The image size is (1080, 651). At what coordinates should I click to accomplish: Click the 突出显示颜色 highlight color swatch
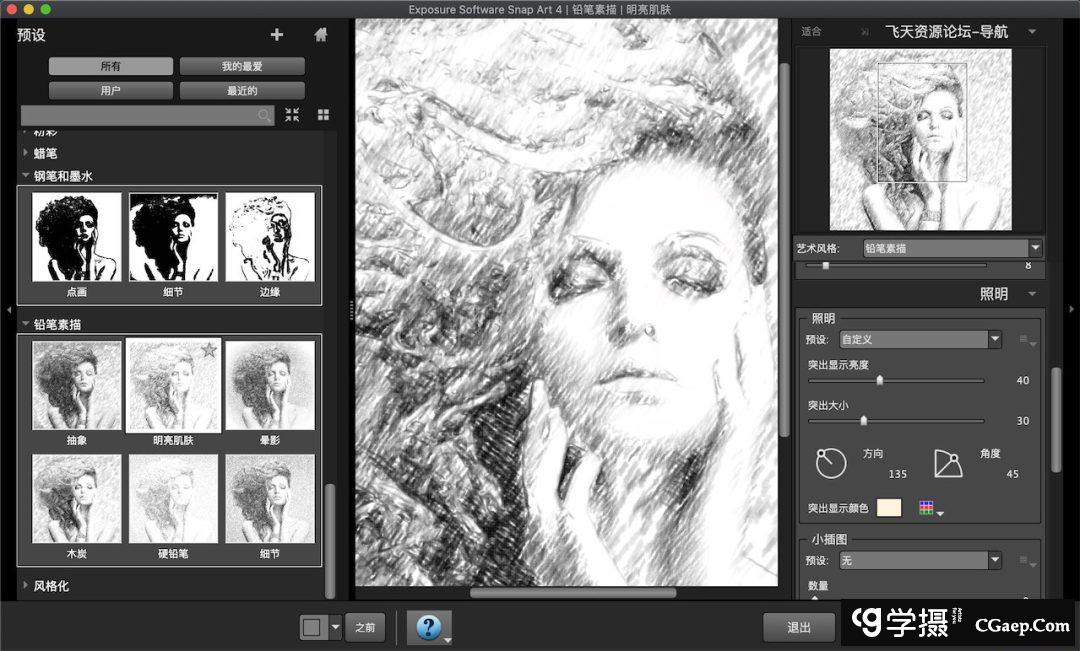coord(889,508)
